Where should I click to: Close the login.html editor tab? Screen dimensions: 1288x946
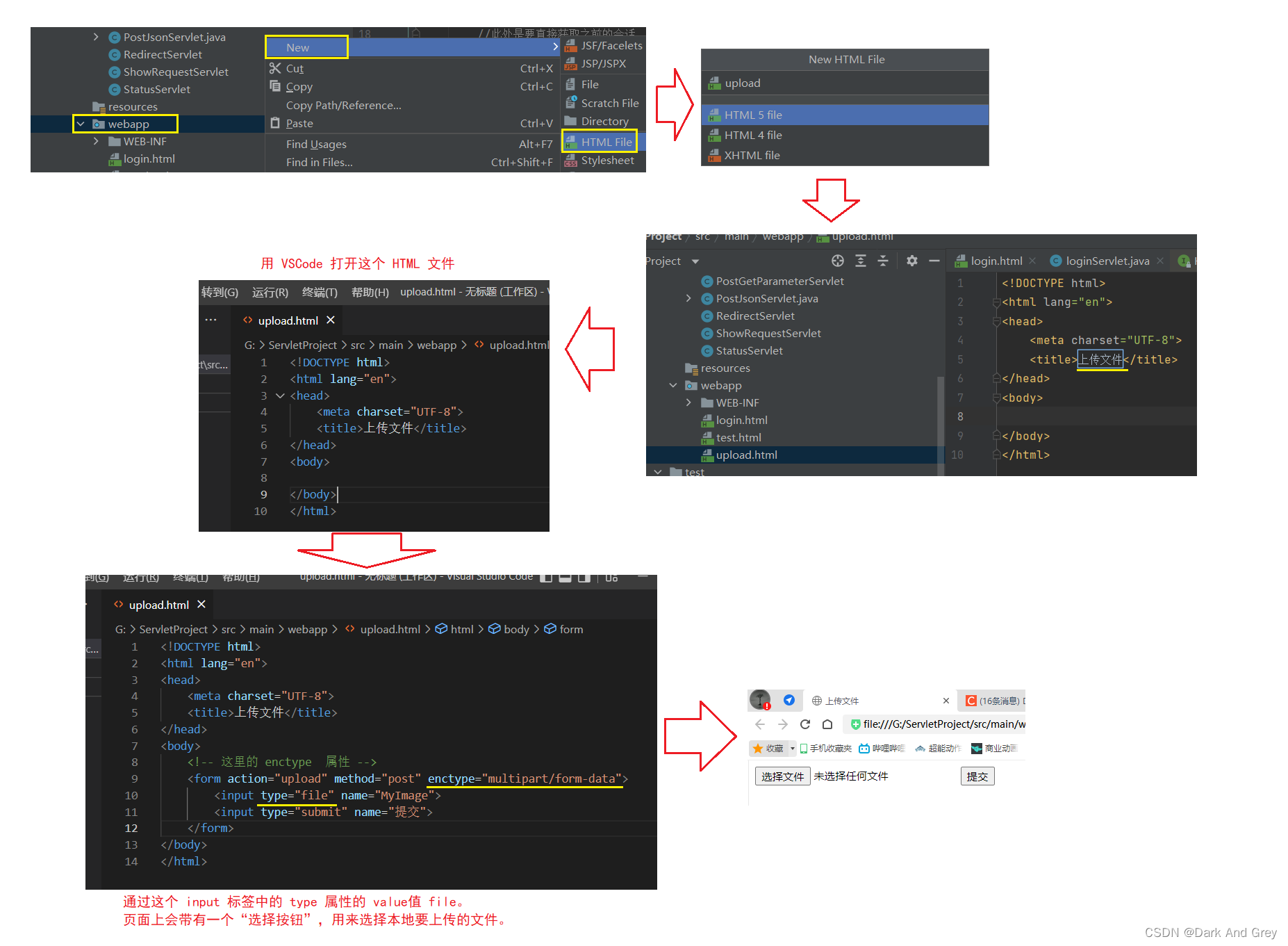tap(1032, 261)
